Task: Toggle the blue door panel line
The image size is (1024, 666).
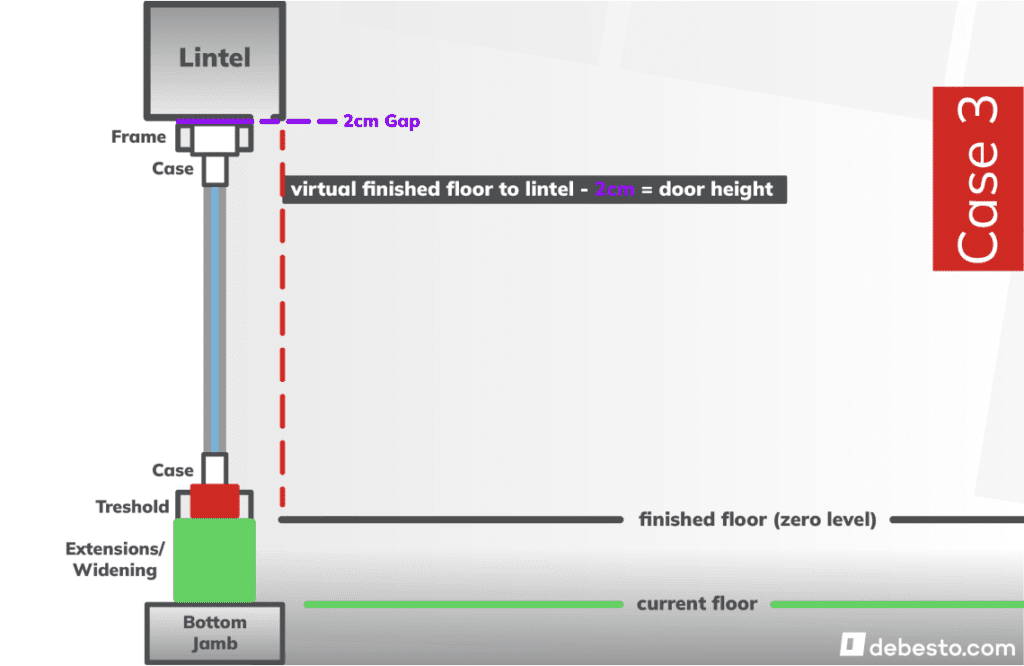Action: 214,320
